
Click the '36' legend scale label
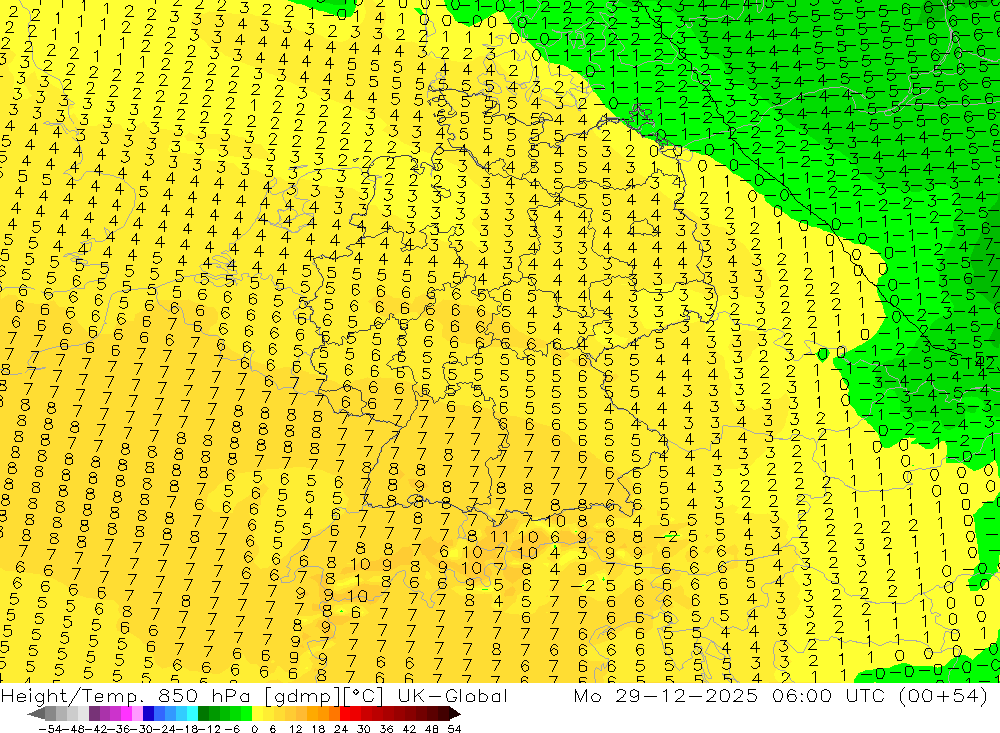[x=386, y=729]
